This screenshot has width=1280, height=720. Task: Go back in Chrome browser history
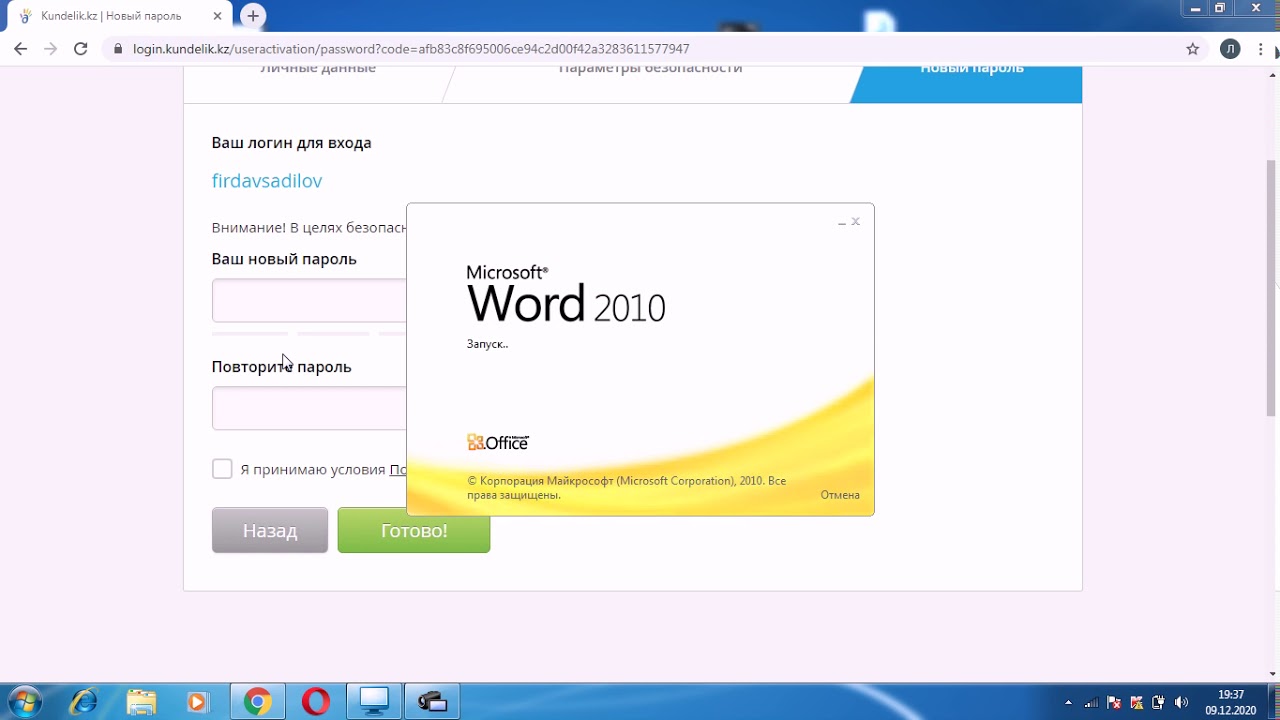pyautogui.click(x=20, y=49)
